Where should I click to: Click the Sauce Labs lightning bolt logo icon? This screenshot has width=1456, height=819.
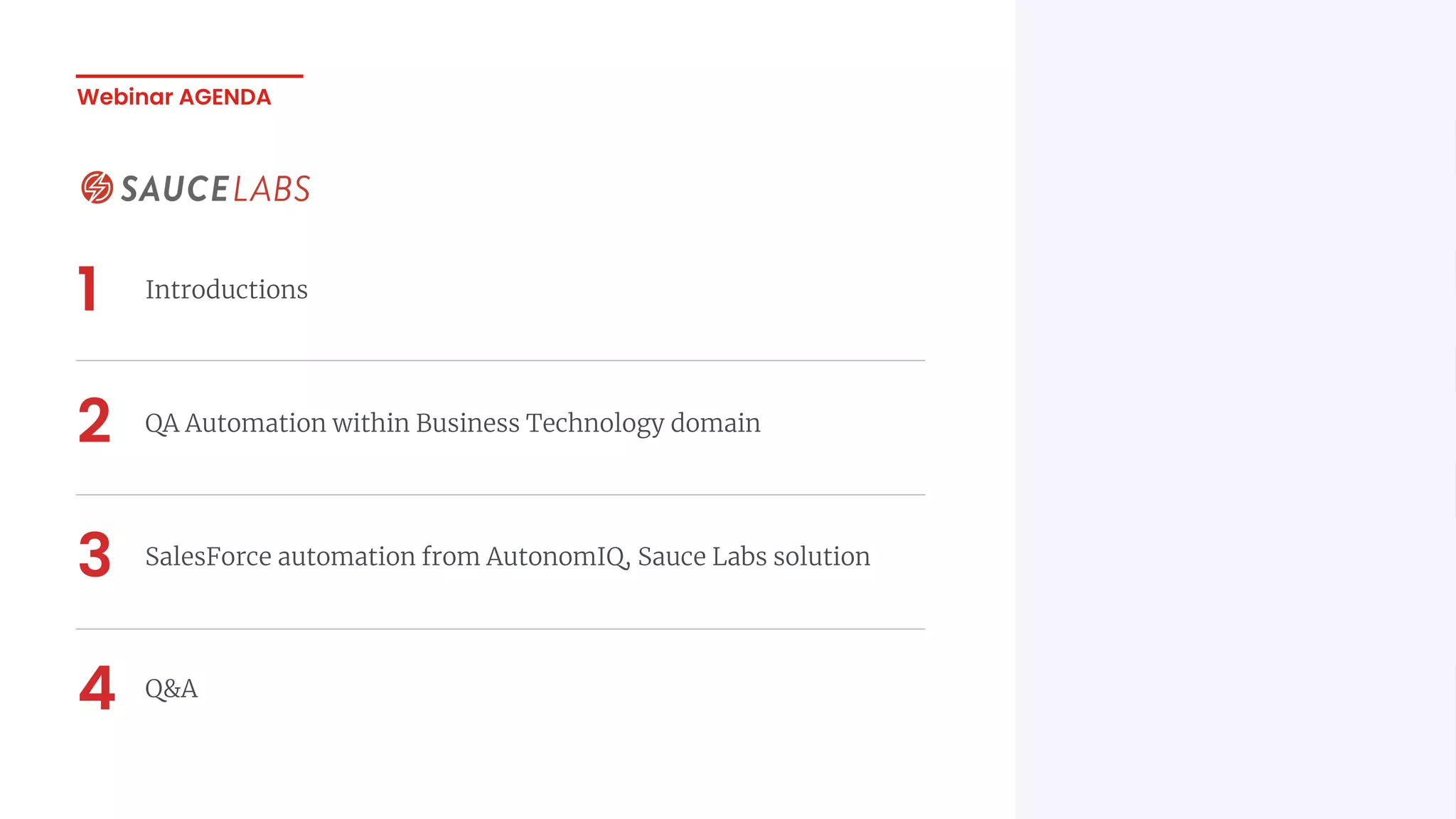[x=97, y=188]
